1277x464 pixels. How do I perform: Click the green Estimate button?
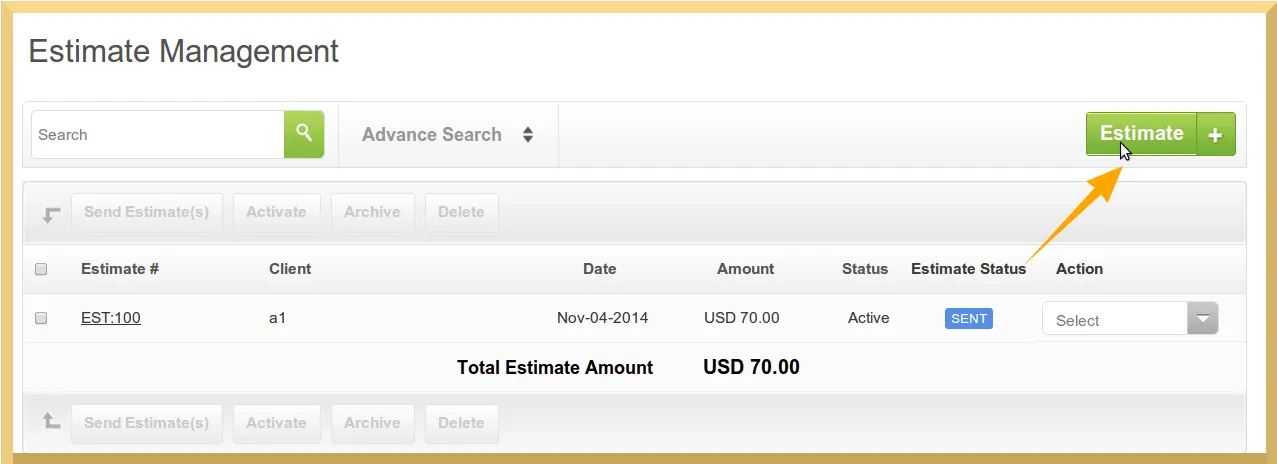coord(1141,134)
